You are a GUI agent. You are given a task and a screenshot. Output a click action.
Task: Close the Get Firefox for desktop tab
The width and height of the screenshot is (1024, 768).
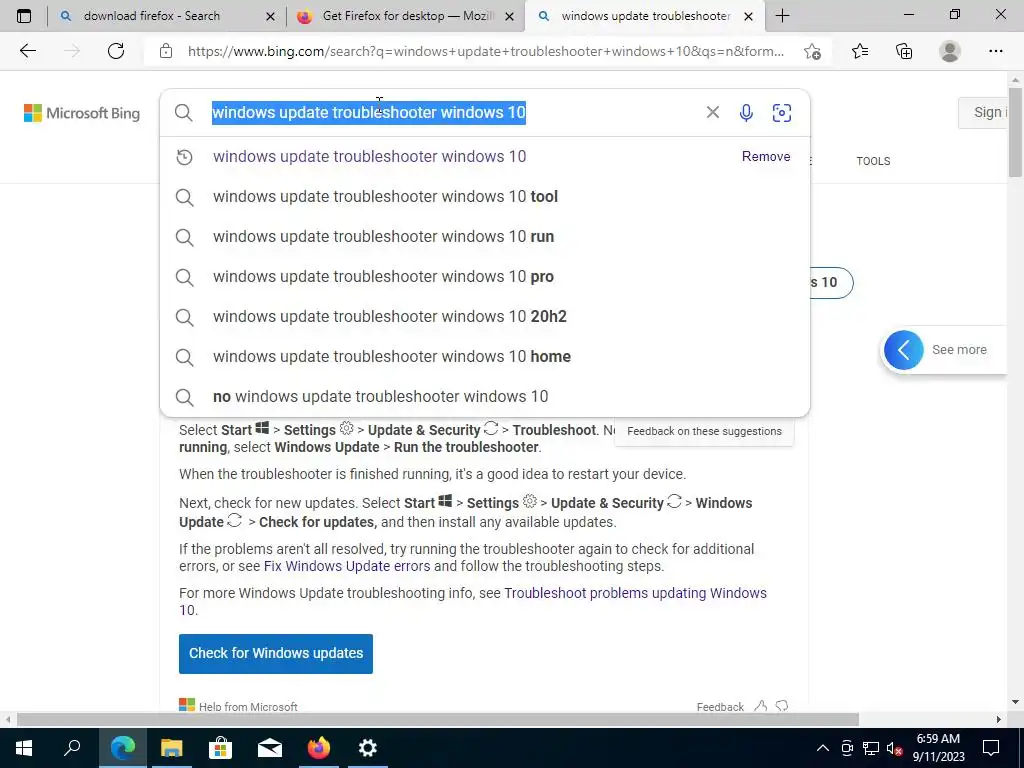coord(509,16)
